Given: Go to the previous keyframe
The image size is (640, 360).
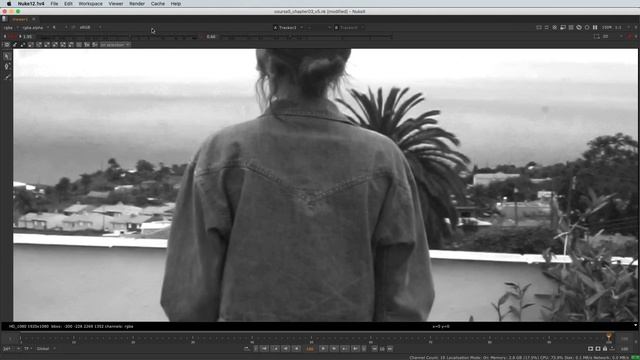Looking at the screenshot, I should (276, 349).
